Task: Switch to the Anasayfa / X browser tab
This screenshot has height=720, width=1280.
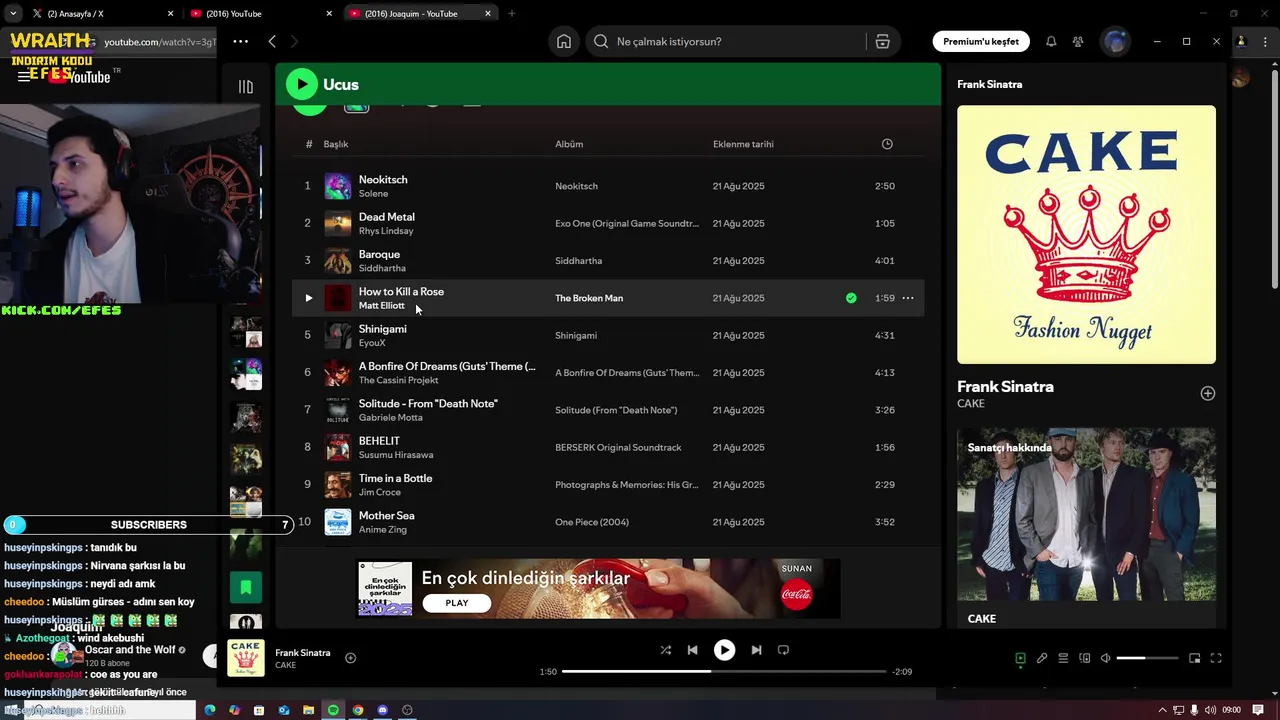Action: click(x=101, y=13)
